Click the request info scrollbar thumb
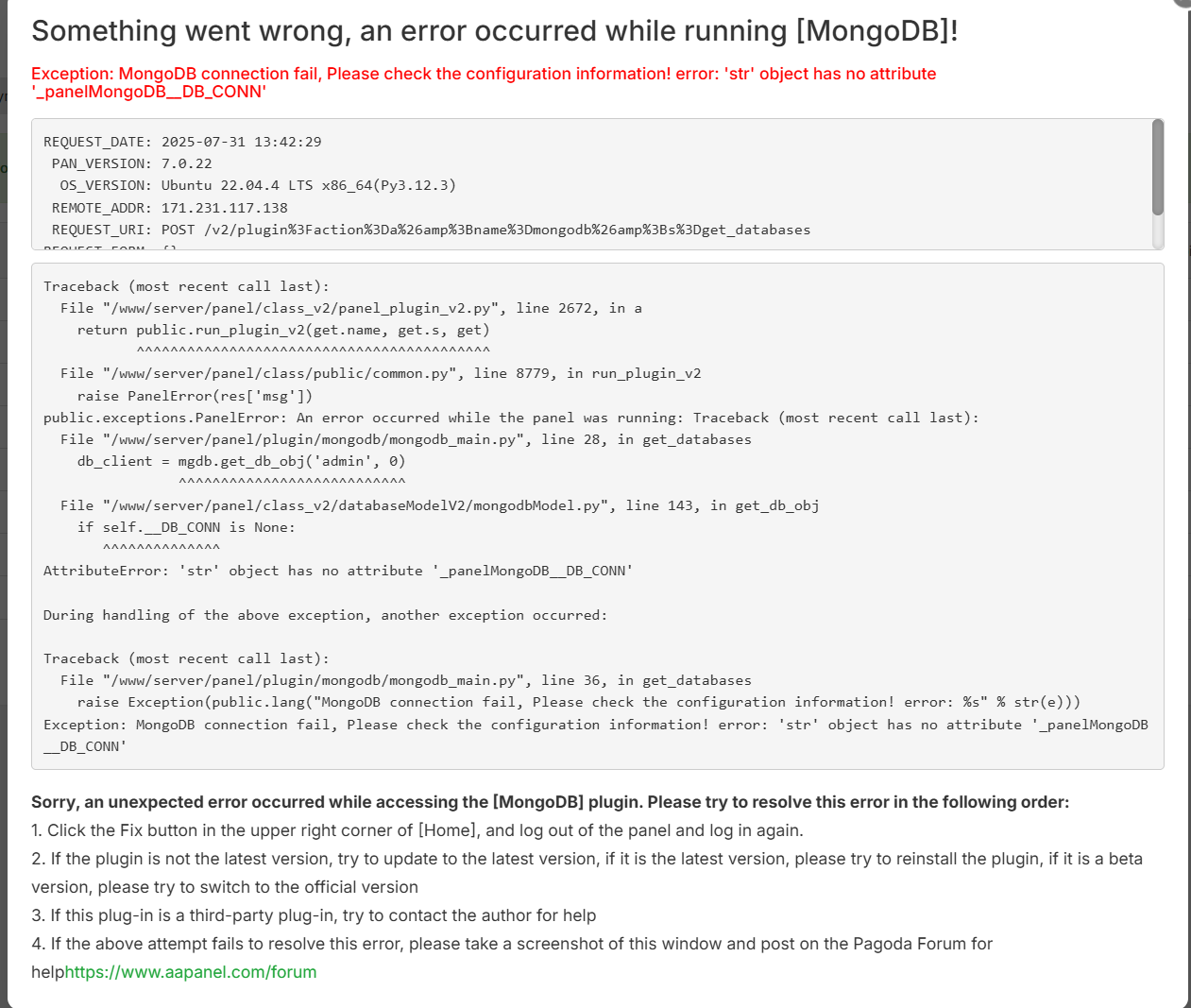 tap(1158, 167)
